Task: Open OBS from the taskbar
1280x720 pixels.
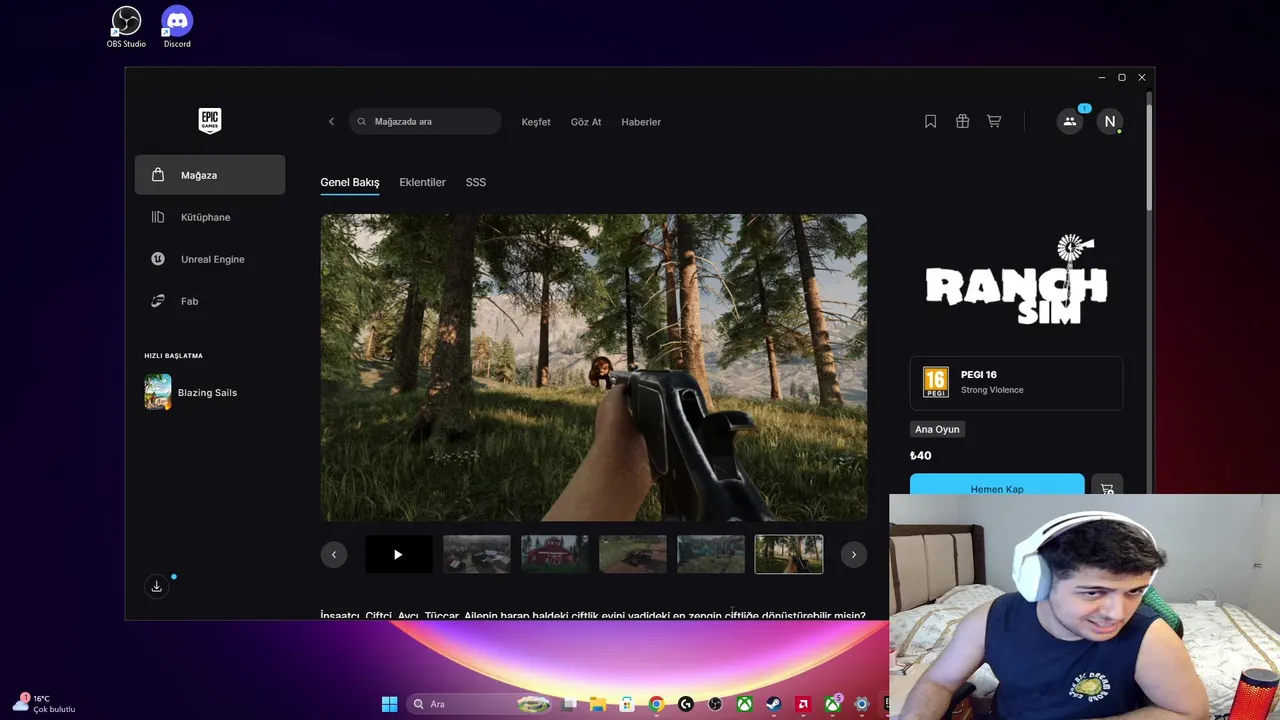Action: [x=715, y=704]
